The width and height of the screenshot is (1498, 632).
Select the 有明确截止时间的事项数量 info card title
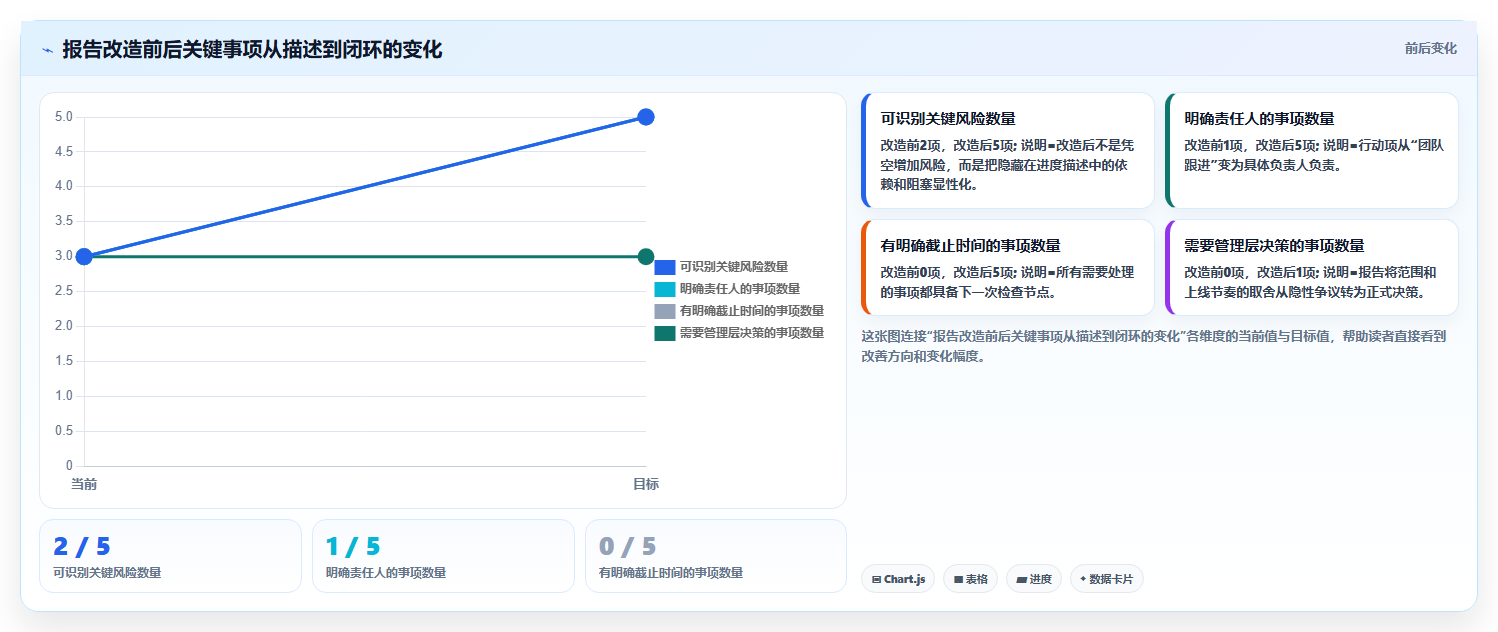[x=970, y=245]
